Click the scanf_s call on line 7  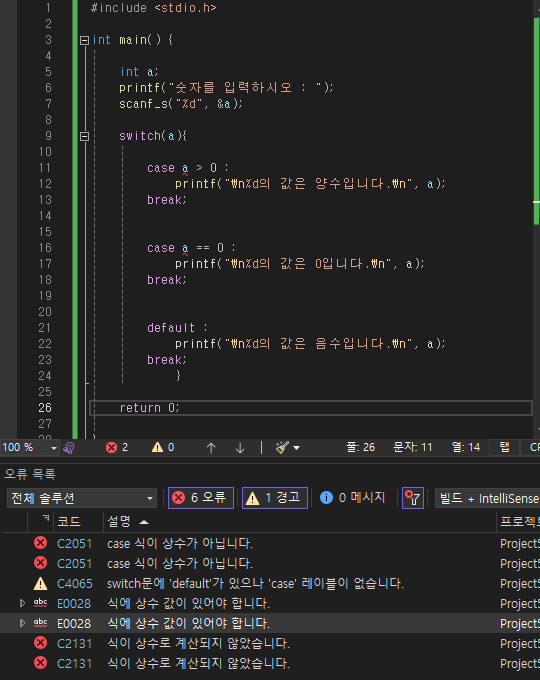click(180, 104)
